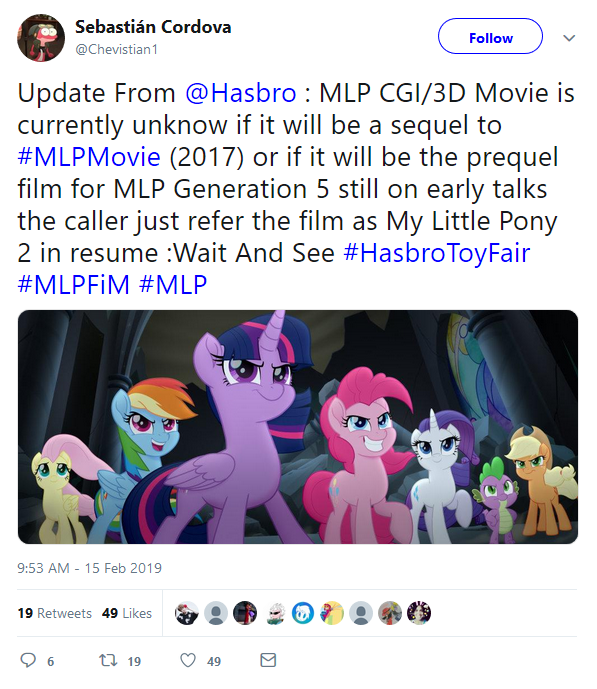Open the #MLPFiM hashtag
The height and width of the screenshot is (689, 597).
[x=74, y=284]
